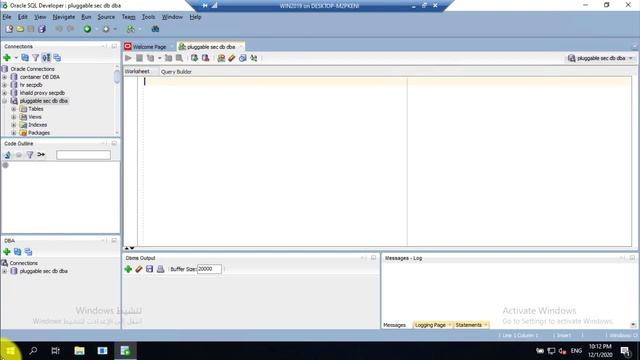Viewport: 640px width, 360px height.
Task: Click the Save All icon in main toolbar
Action: point(42,29)
